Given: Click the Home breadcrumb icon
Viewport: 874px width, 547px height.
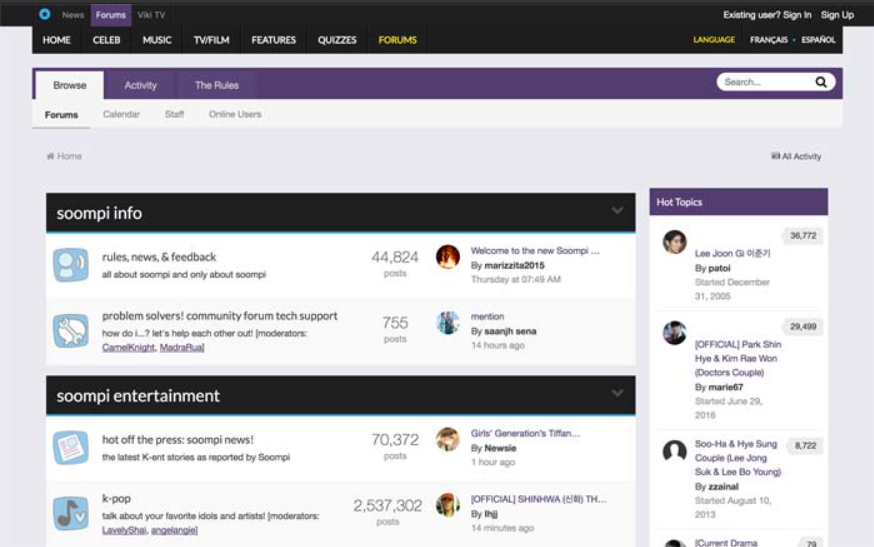Looking at the screenshot, I should (x=50, y=157).
